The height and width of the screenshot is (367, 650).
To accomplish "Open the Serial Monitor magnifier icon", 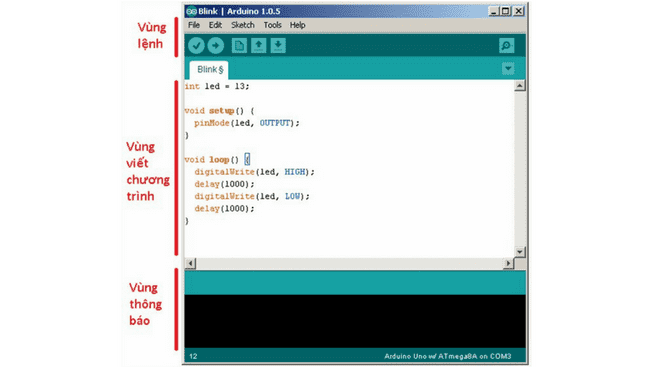I will coord(507,45).
